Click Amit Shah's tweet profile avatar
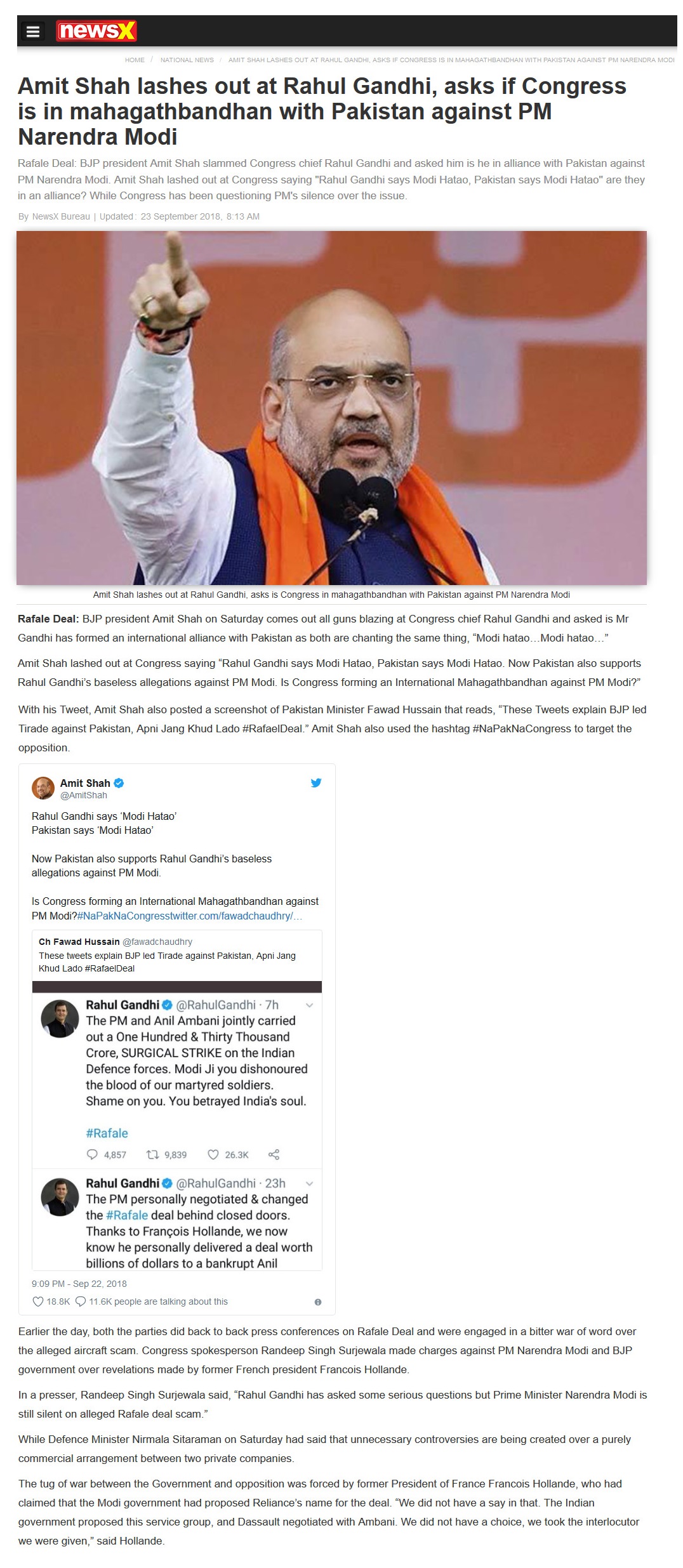The image size is (683, 1568). pyautogui.click(x=43, y=788)
